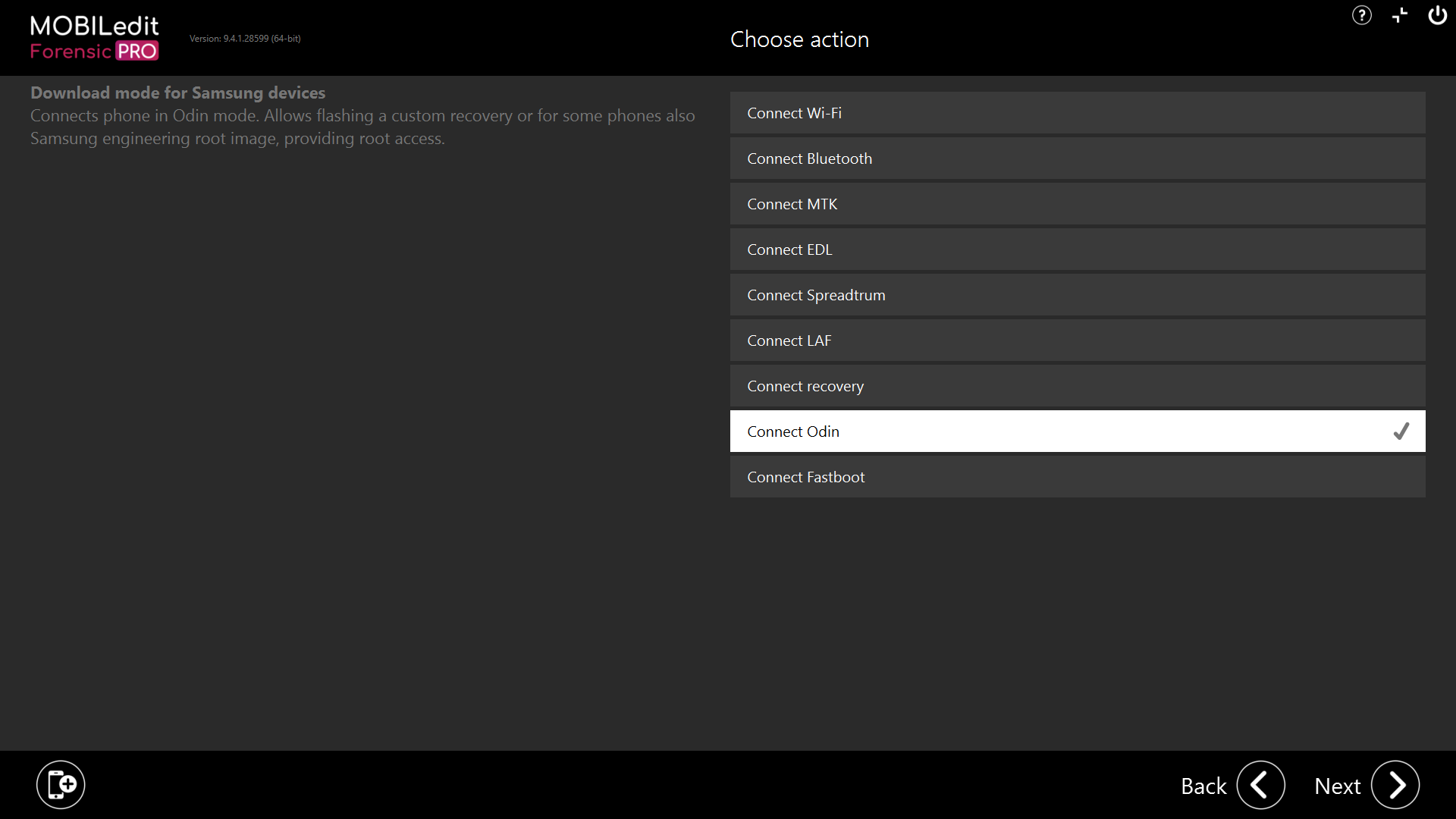Open the help question mark icon
1456x819 pixels.
coord(1361,15)
